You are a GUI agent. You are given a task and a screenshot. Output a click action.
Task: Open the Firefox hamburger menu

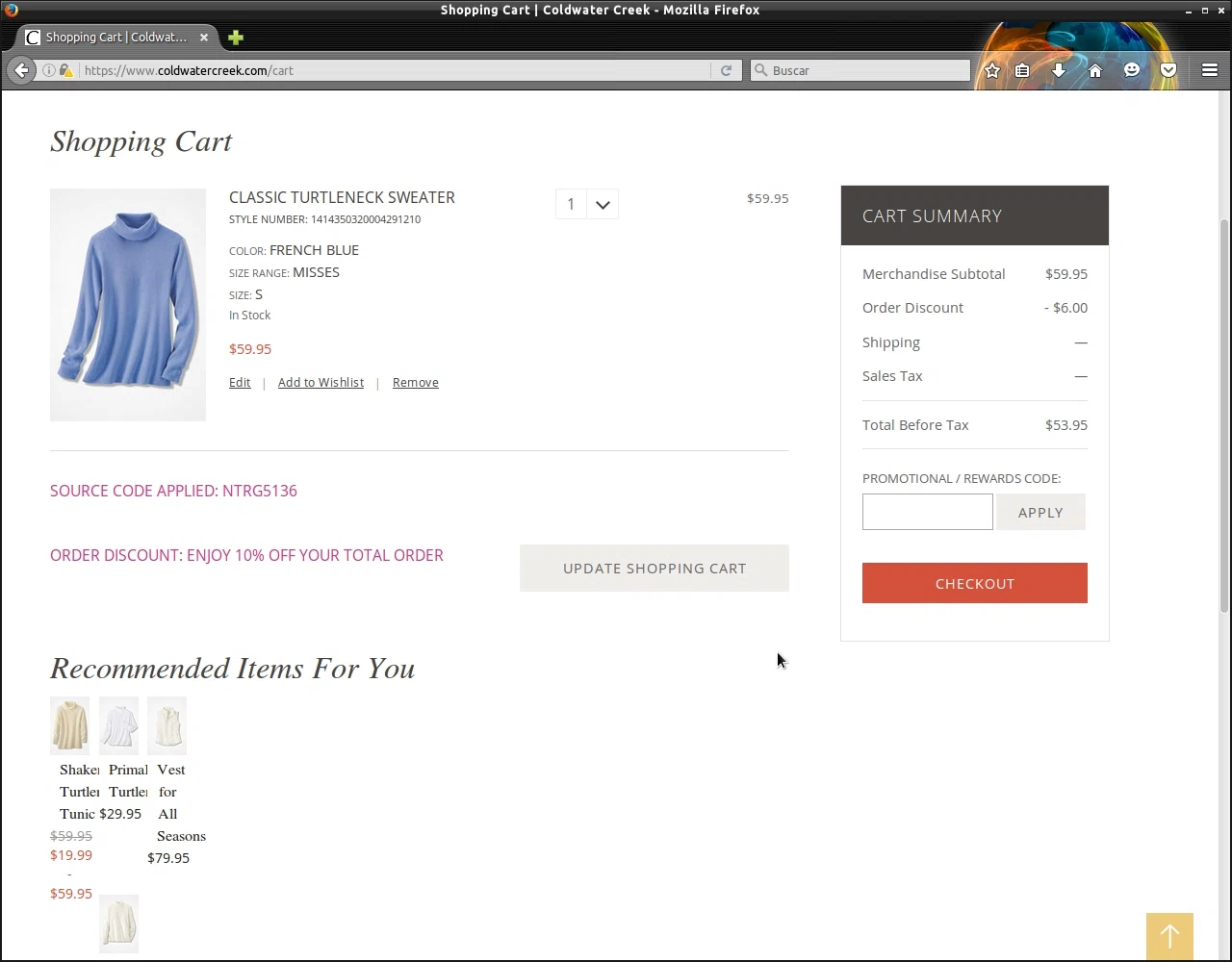click(1210, 70)
